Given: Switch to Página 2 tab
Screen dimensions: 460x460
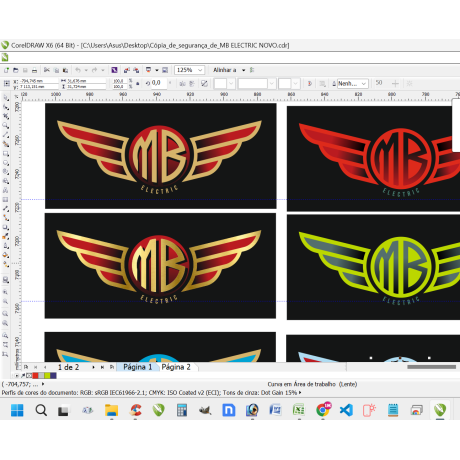Looking at the screenshot, I should coord(176,367).
